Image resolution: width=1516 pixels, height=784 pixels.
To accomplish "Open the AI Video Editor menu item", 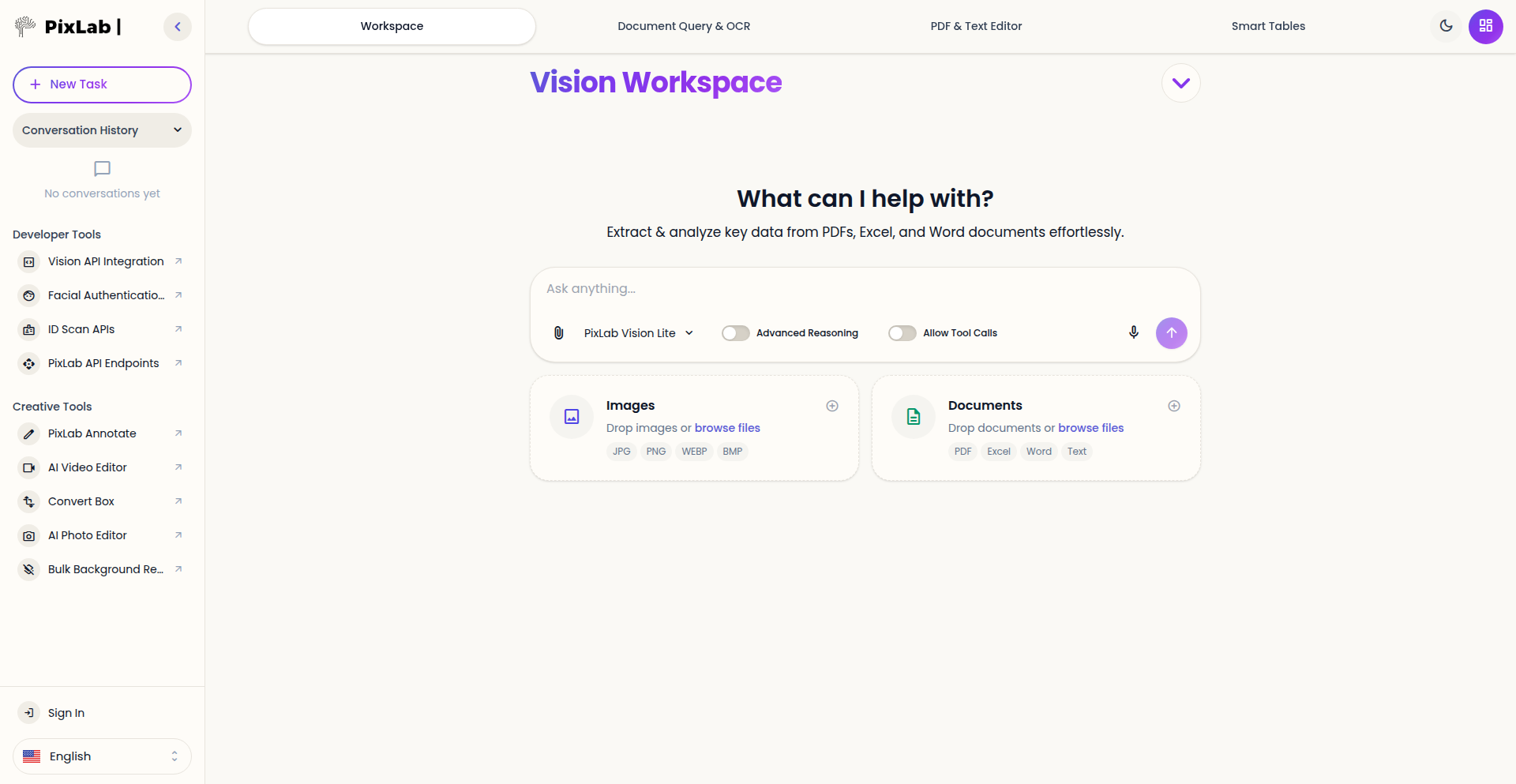I will click(102, 467).
